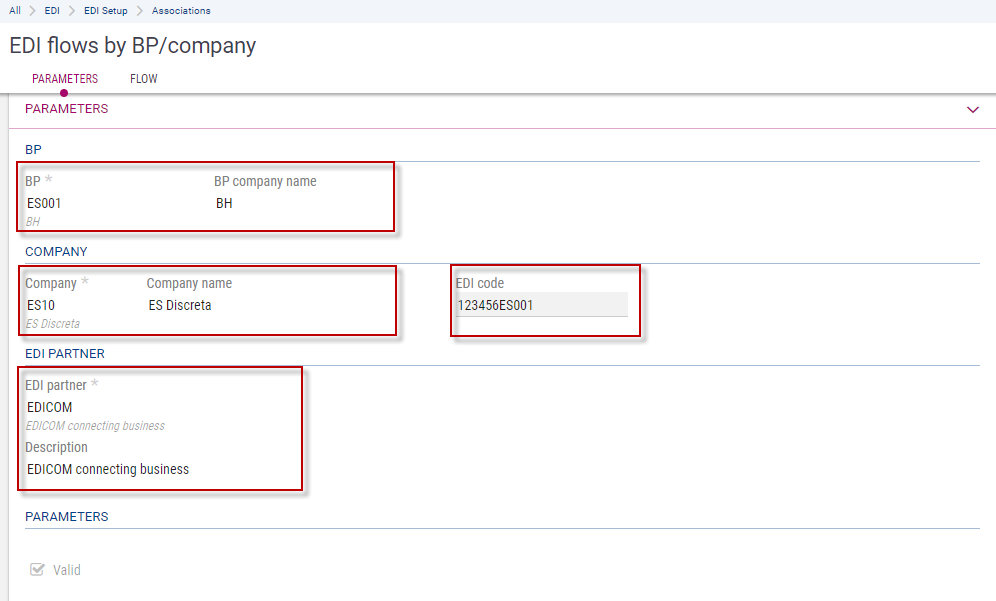Viewport: 996px width, 601px height.
Task: Click the breadcrumb arrow after All
Action: coord(33,11)
